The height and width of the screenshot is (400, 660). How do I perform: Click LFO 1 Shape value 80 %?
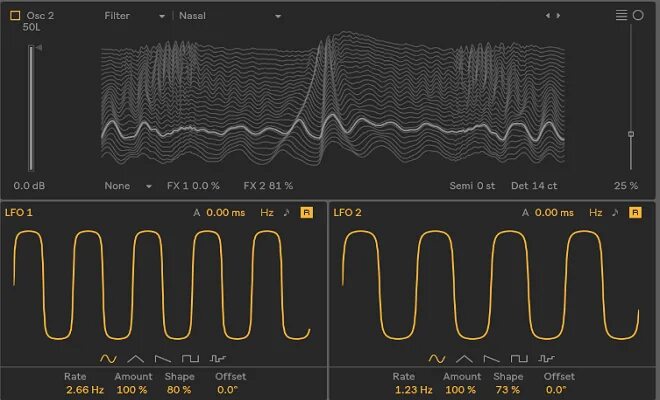coord(179,390)
